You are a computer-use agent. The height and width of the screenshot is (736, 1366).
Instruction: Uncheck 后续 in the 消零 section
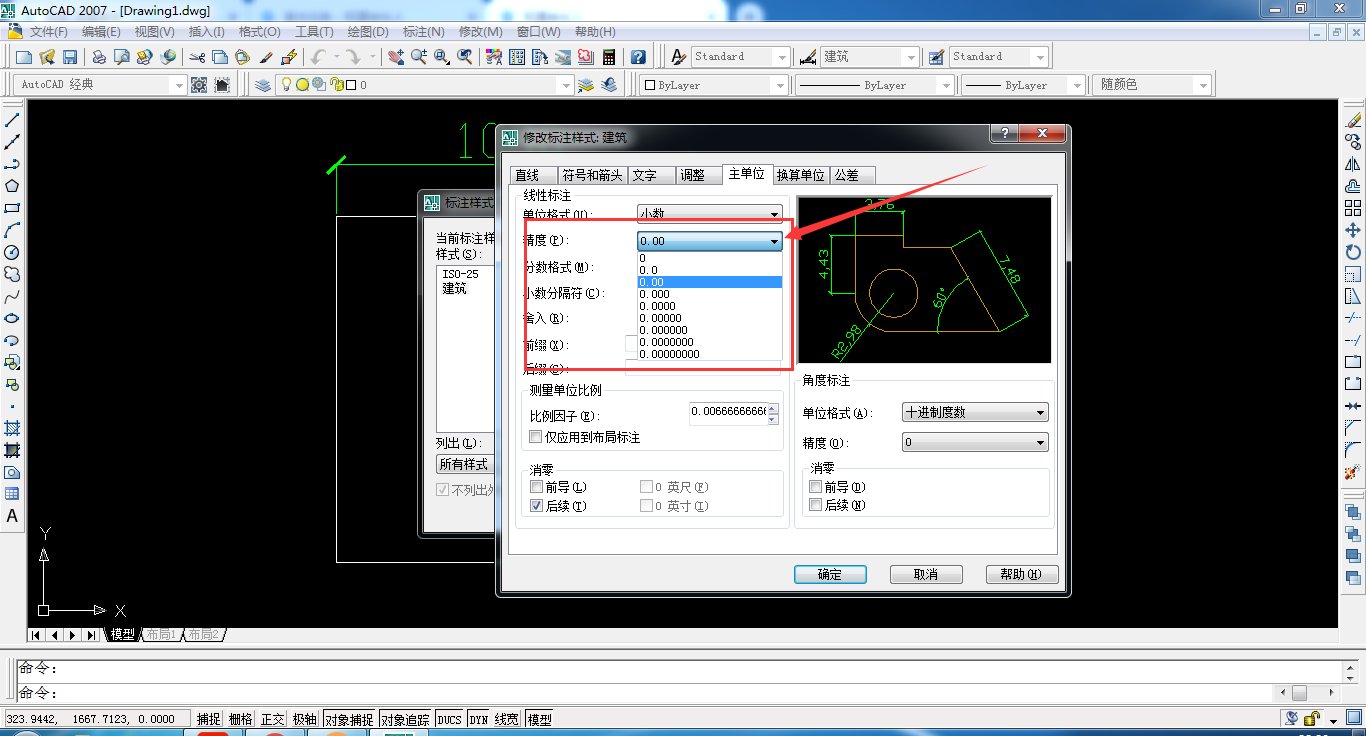pos(537,505)
